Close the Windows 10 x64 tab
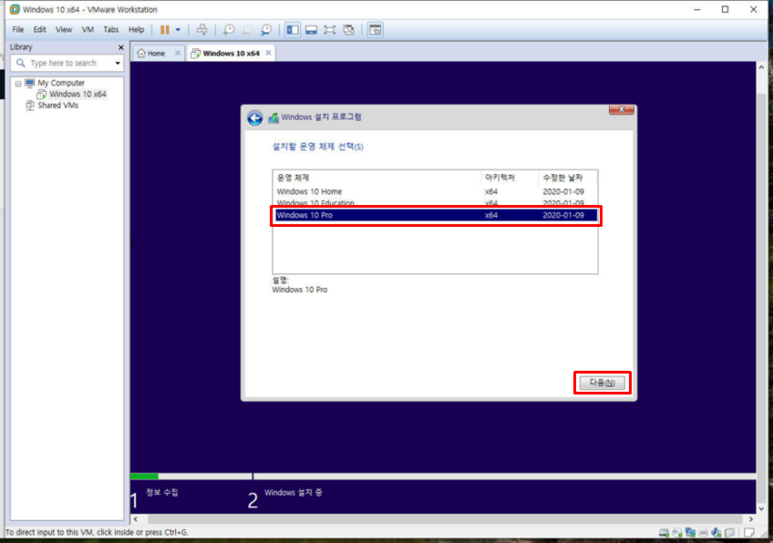 pos(268,53)
